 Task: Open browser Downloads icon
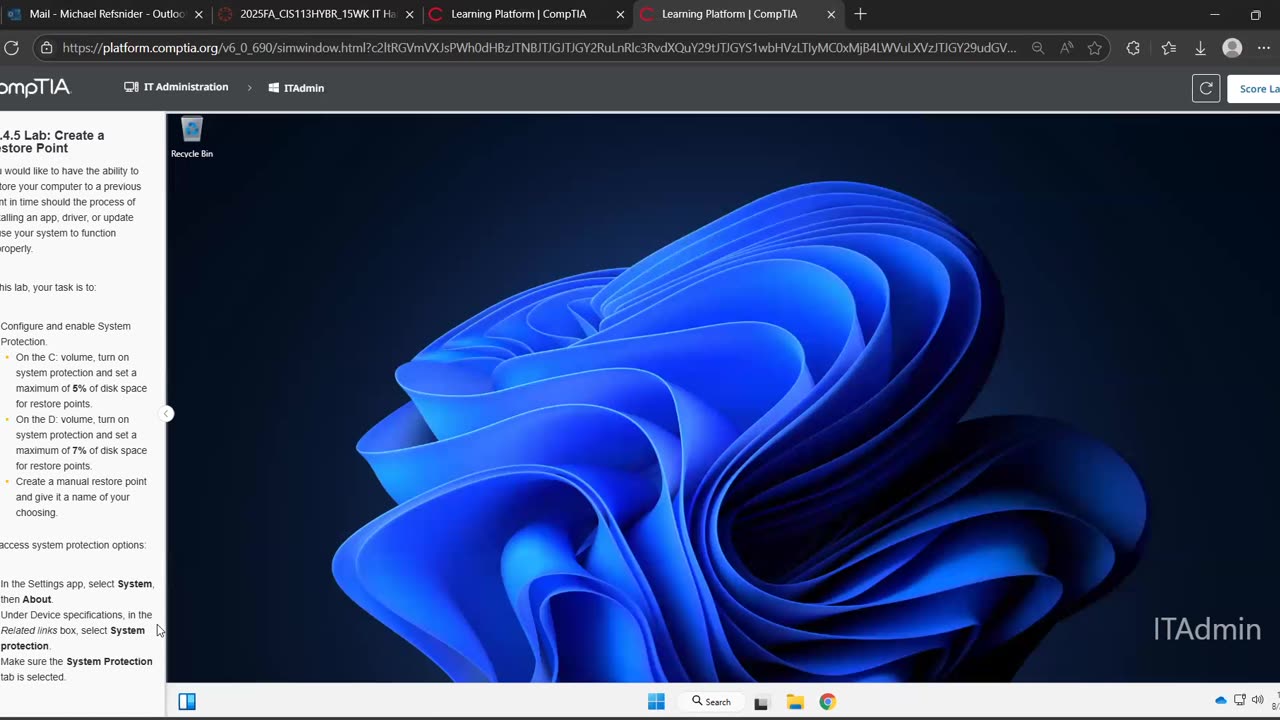1200,48
